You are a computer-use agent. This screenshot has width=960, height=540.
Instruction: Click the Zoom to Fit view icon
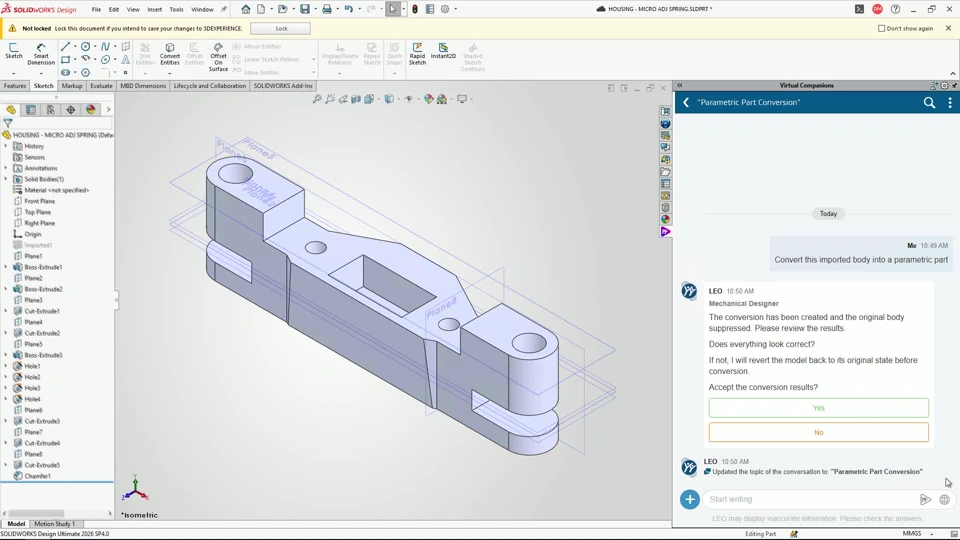[317, 99]
